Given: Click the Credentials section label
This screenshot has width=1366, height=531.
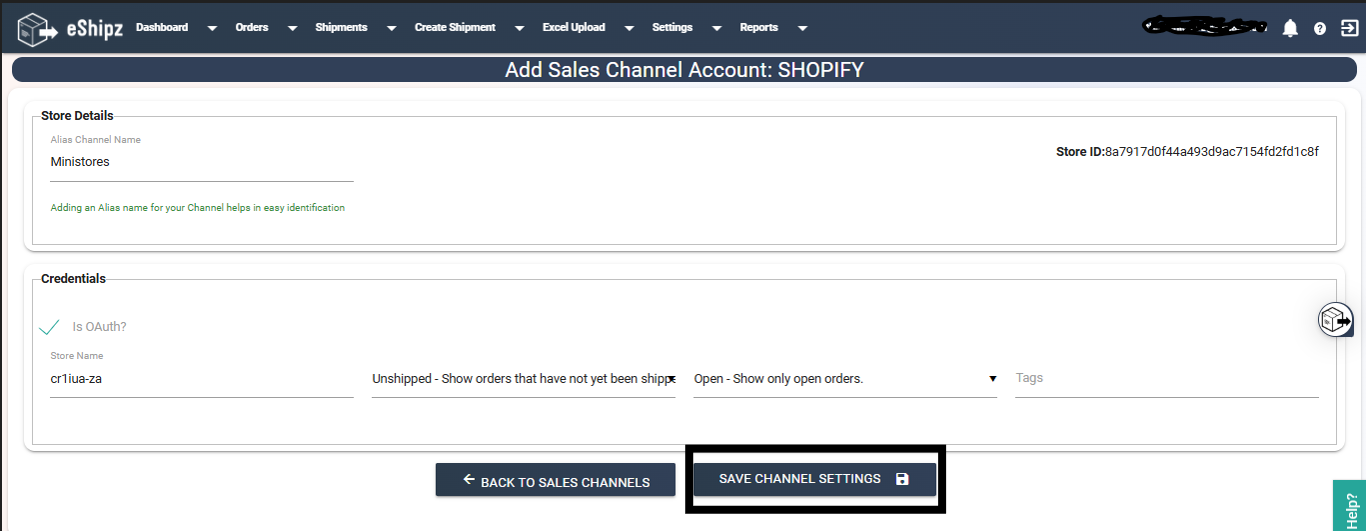Looking at the screenshot, I should point(73,279).
